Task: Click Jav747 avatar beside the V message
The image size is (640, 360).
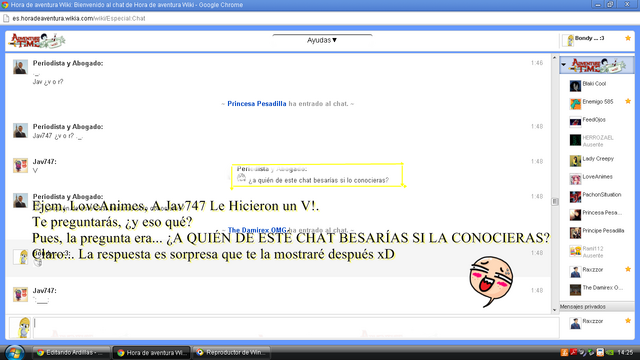Action: point(20,165)
